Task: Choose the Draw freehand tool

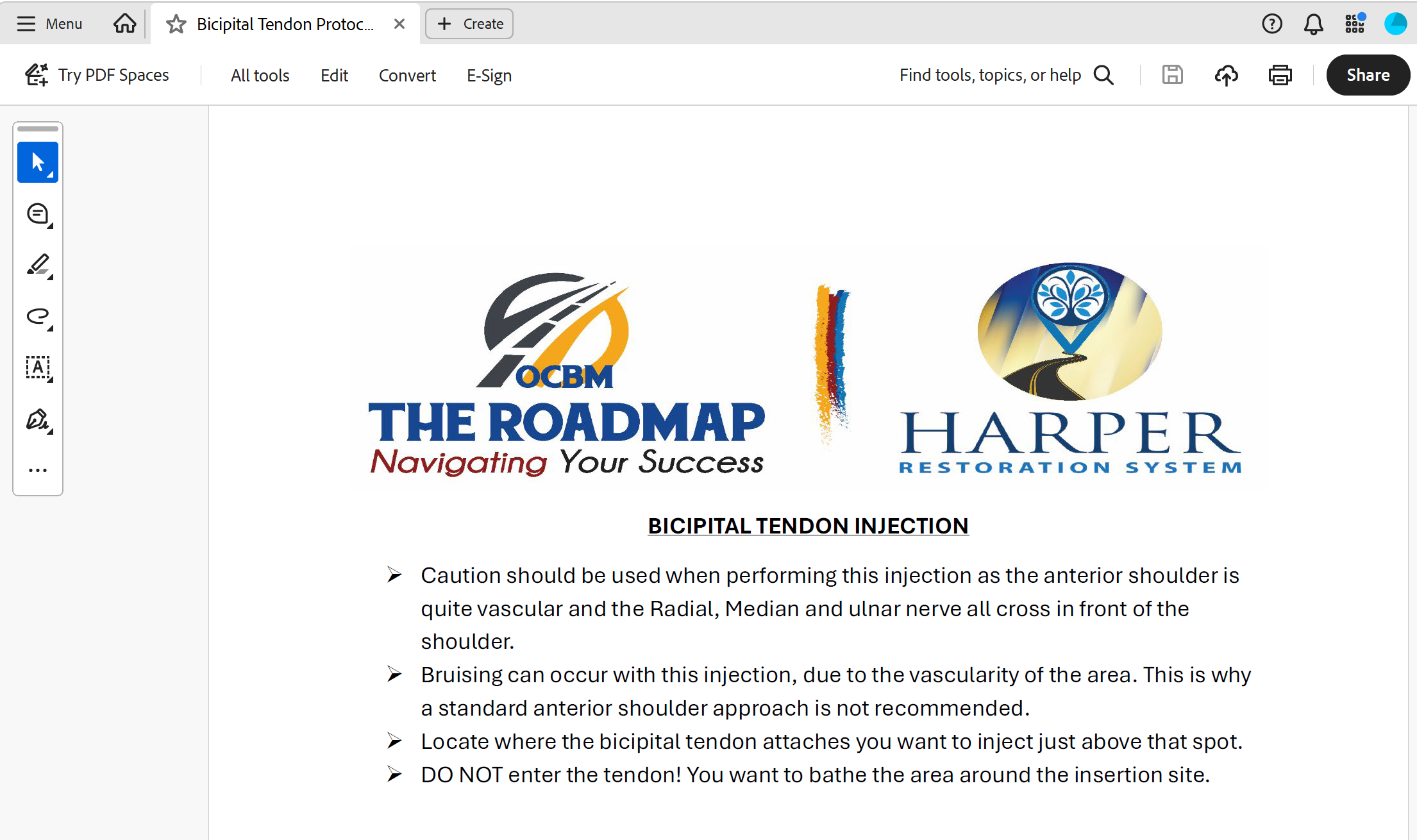Action: pos(38,317)
